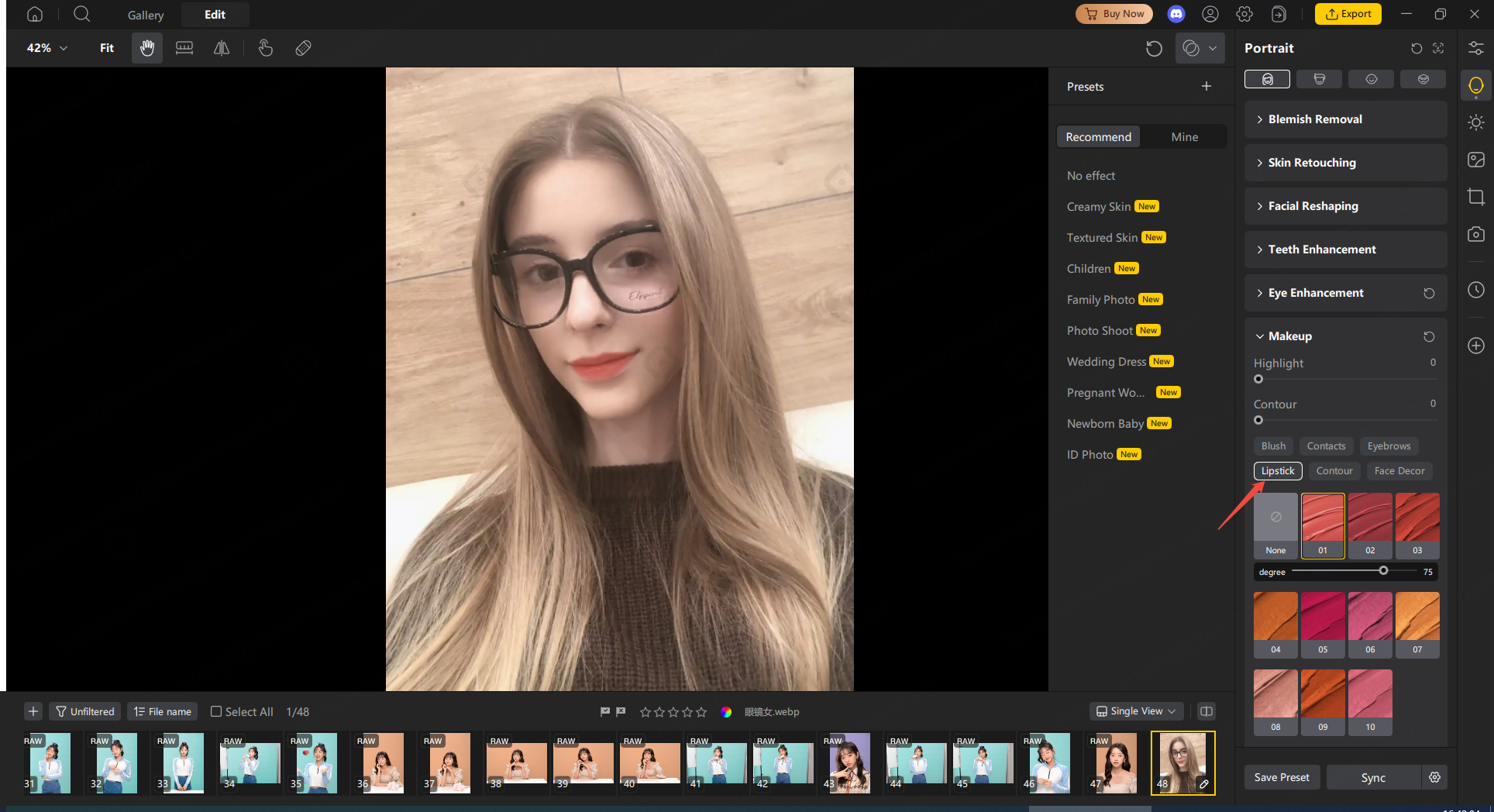Toggle the Eyebrows makeup category
Screen dimensions: 1494x812
coord(1389,446)
